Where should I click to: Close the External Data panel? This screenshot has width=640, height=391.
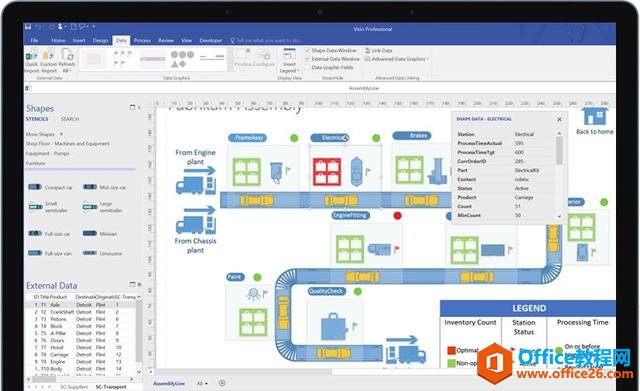point(139,284)
